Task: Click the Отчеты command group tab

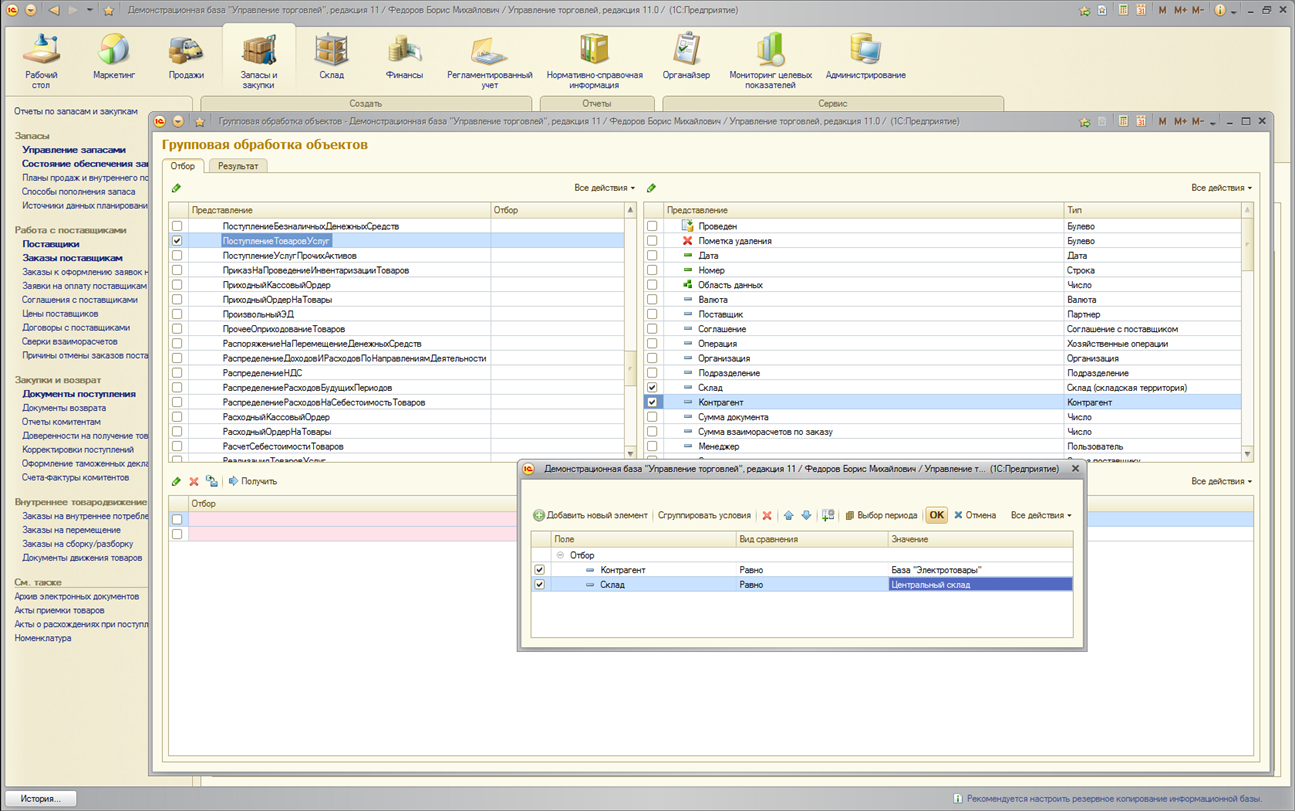Action: (x=597, y=103)
